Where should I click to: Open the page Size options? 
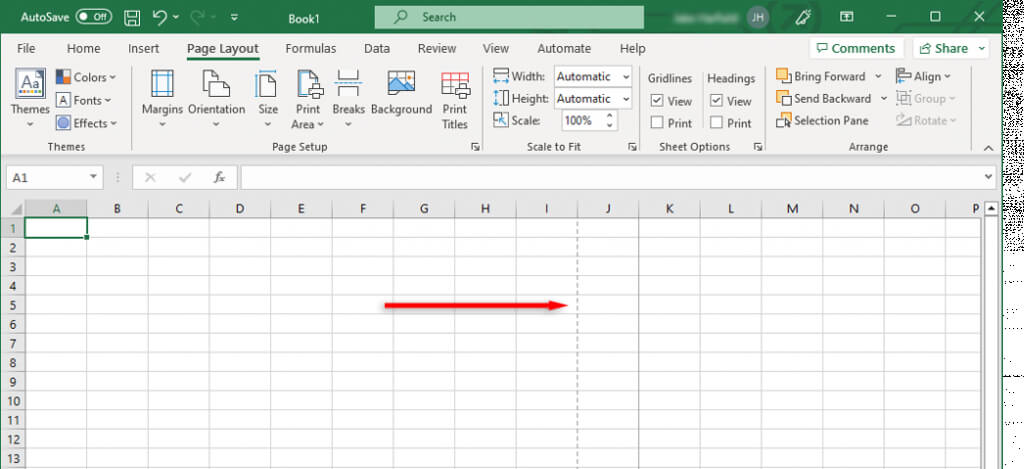(268, 93)
